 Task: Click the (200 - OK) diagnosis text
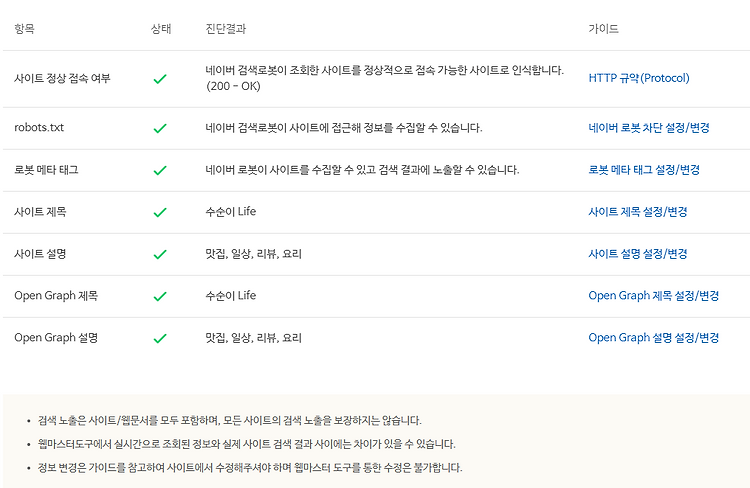click(233, 86)
